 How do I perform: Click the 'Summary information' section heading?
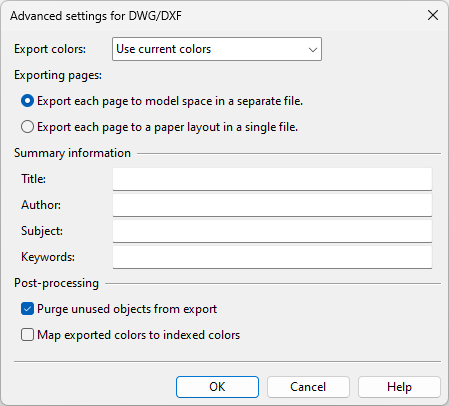coord(72,153)
